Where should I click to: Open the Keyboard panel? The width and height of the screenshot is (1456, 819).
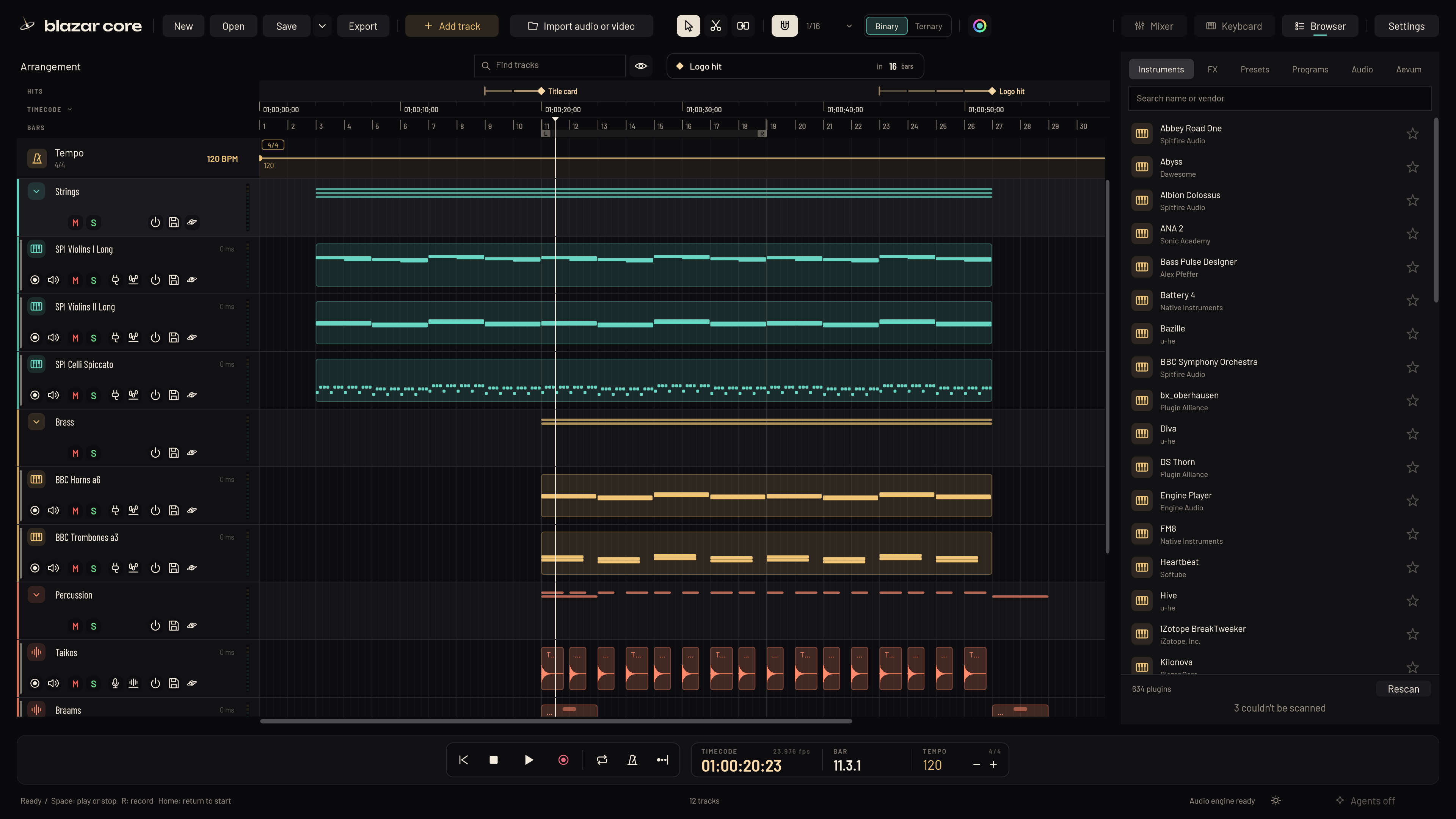[x=1234, y=26]
